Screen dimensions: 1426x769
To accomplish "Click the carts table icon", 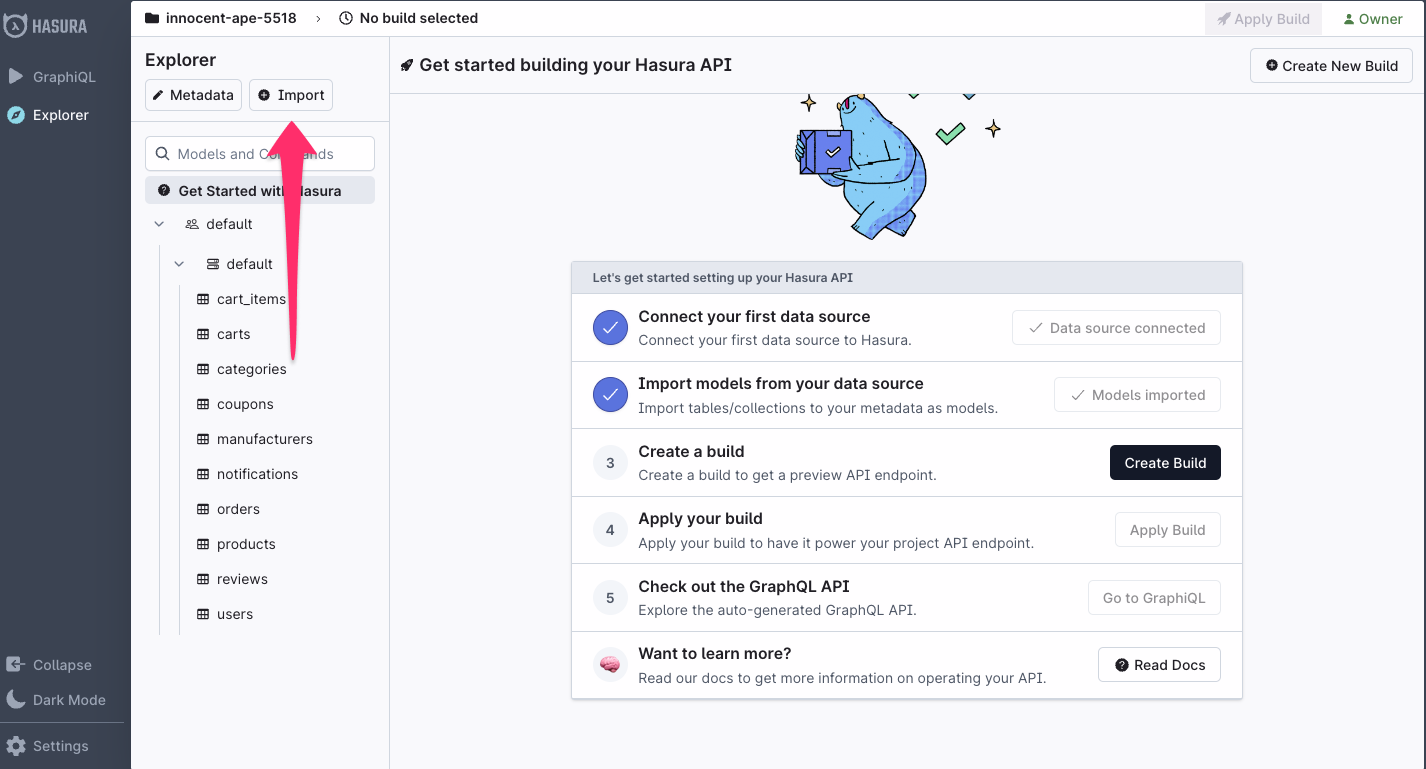I will [203, 334].
